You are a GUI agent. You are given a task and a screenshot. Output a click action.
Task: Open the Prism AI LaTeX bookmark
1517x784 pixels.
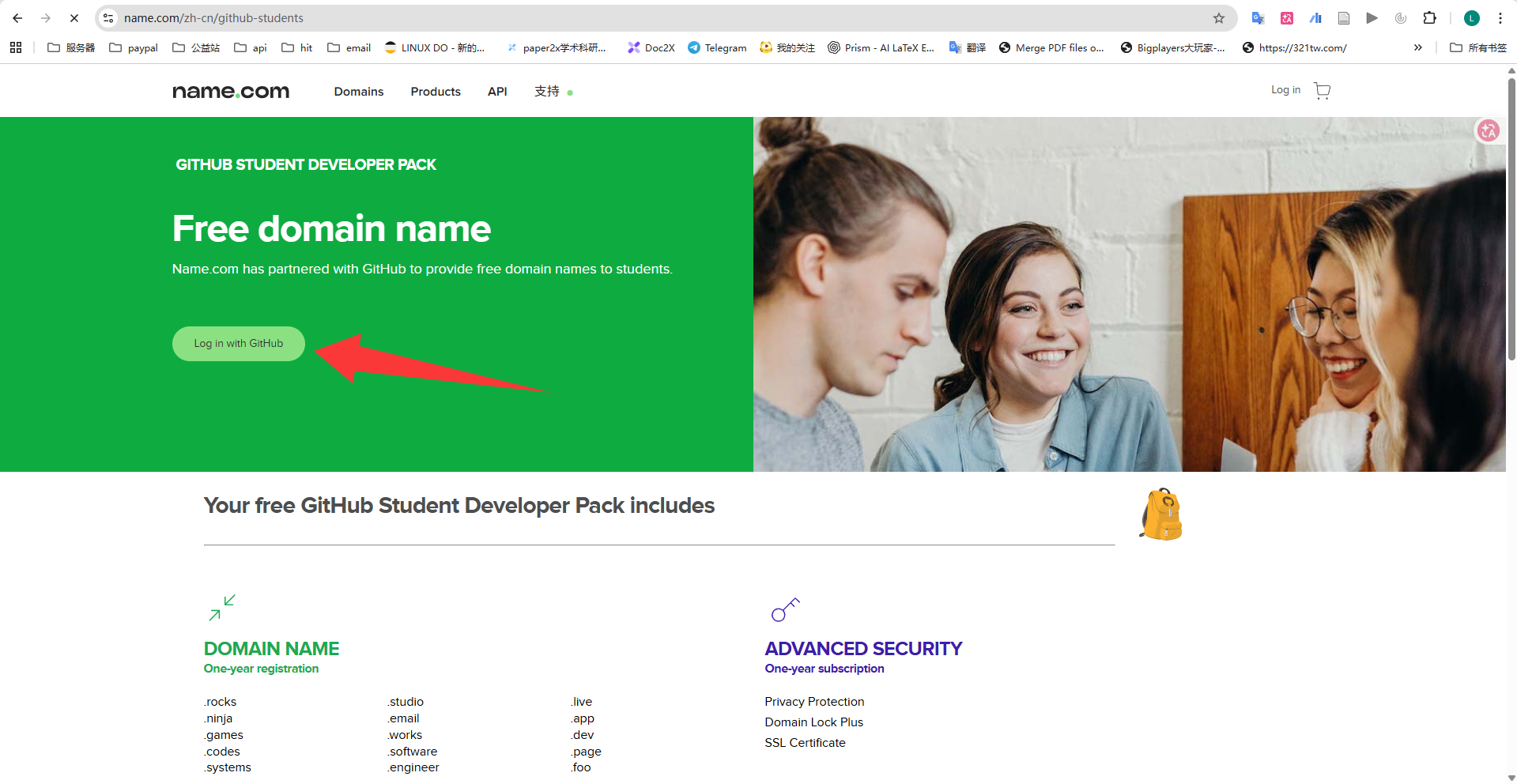(881, 47)
